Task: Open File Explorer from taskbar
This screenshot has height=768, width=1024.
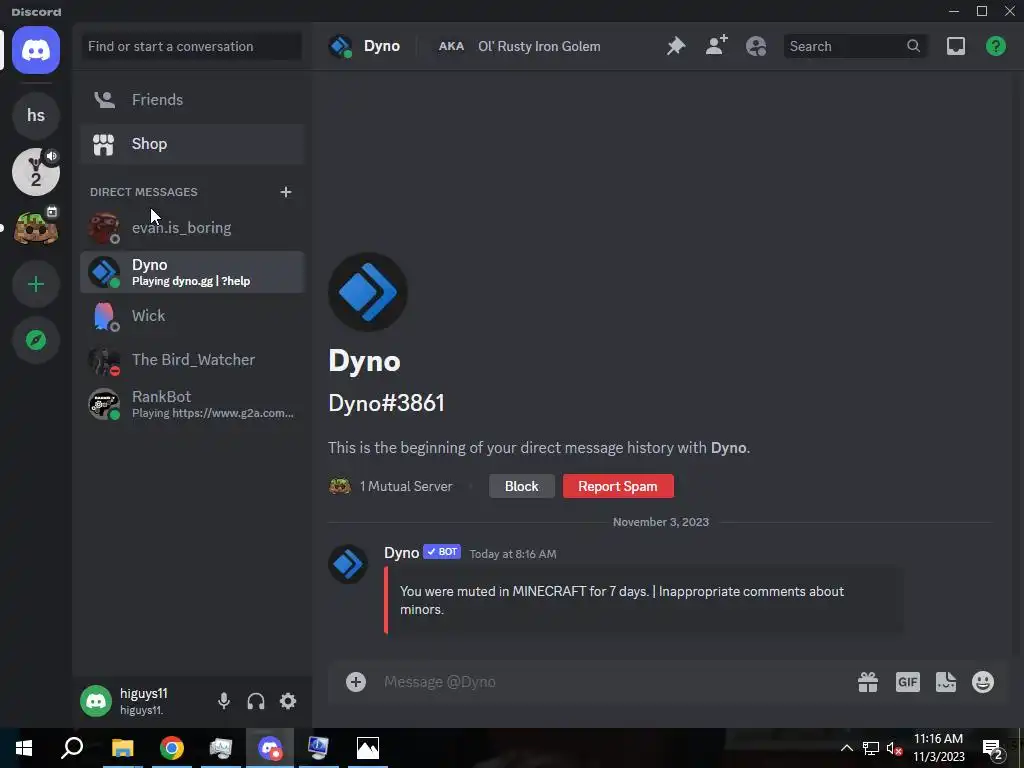Action: [122, 748]
